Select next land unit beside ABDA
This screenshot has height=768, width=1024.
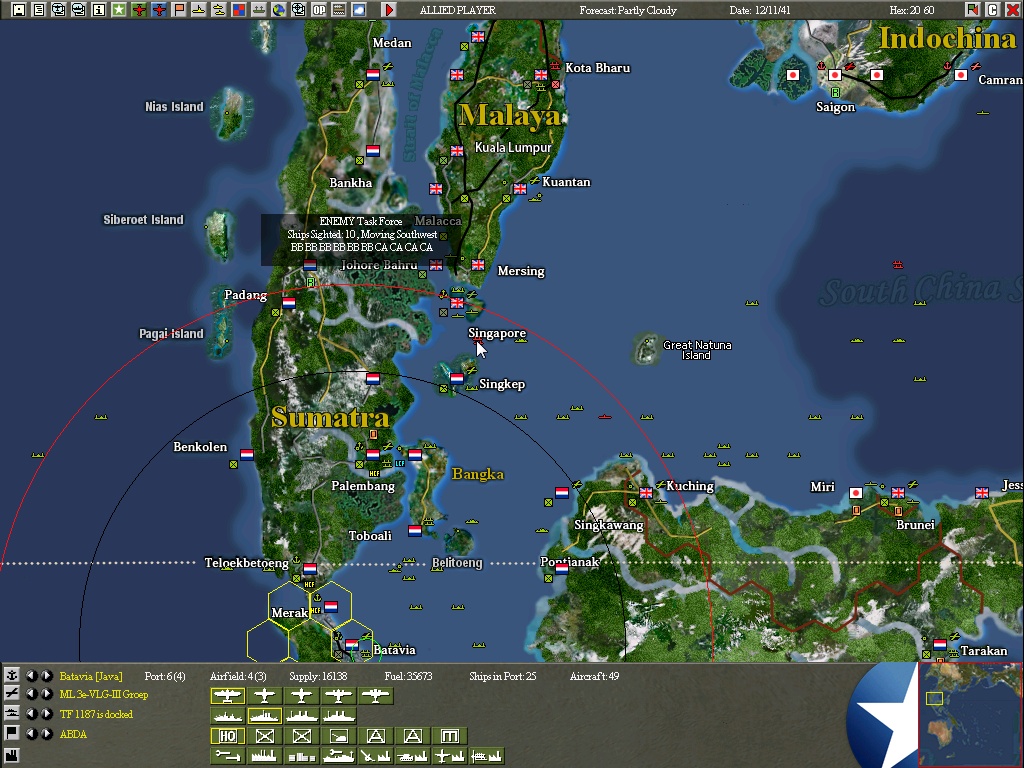[x=46, y=733]
